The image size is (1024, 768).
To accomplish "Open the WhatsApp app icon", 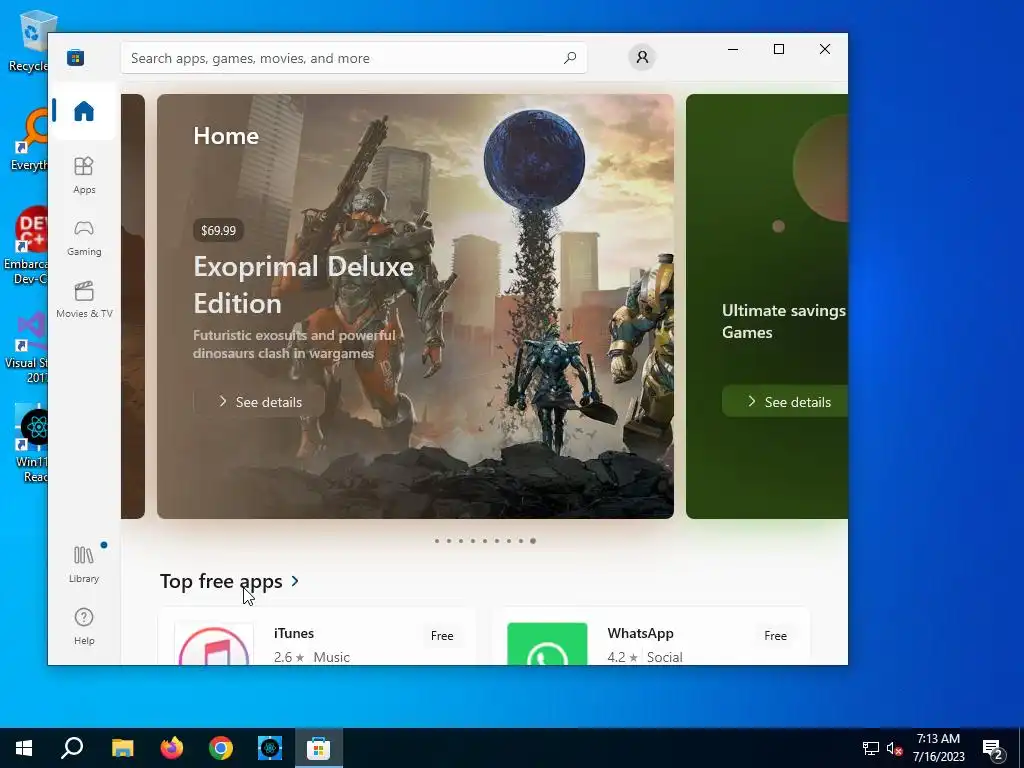I will click(x=547, y=644).
